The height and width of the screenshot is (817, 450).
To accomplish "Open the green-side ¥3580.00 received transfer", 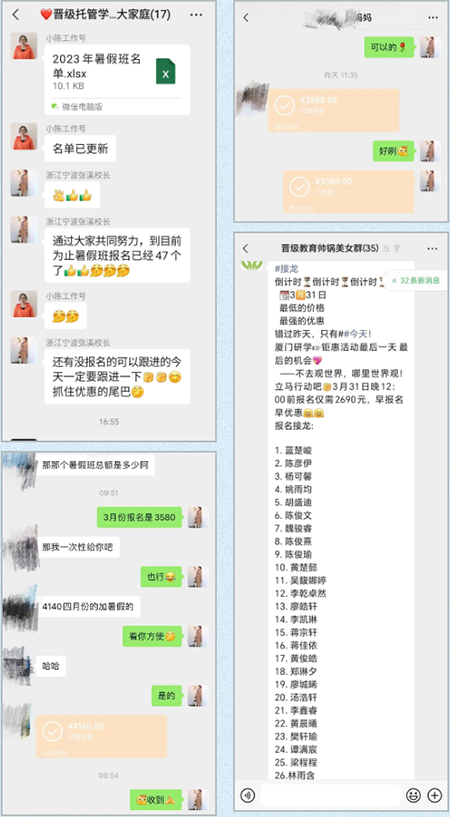I will [x=348, y=192].
